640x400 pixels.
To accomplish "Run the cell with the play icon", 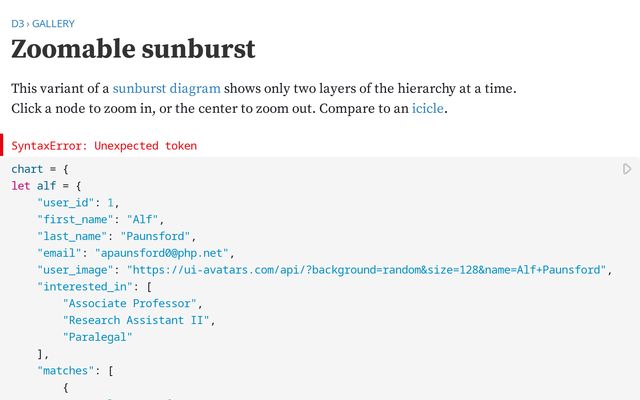I will click(627, 169).
